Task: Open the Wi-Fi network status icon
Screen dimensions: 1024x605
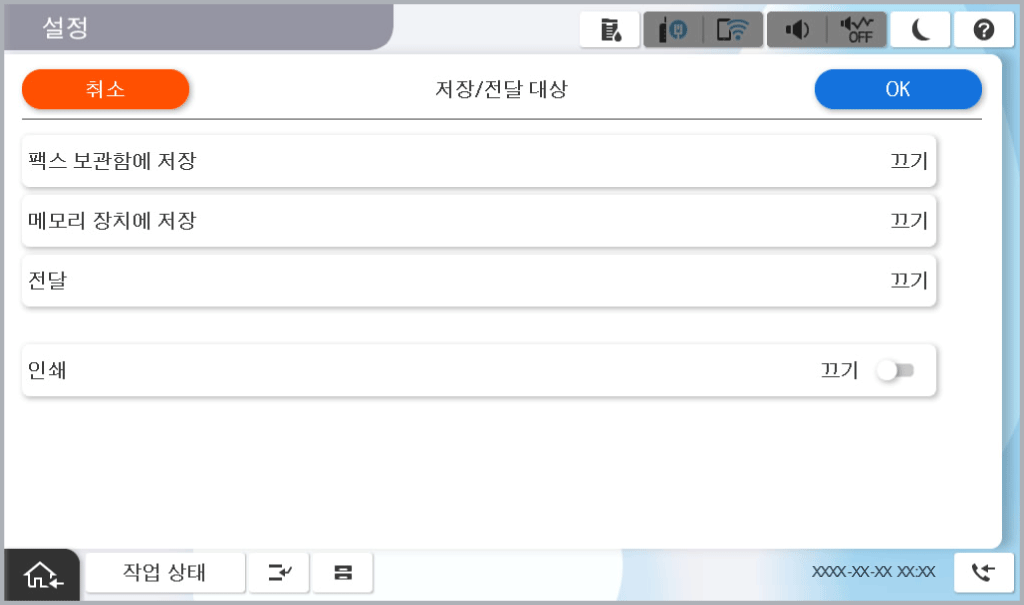Action: pyautogui.click(x=733, y=30)
